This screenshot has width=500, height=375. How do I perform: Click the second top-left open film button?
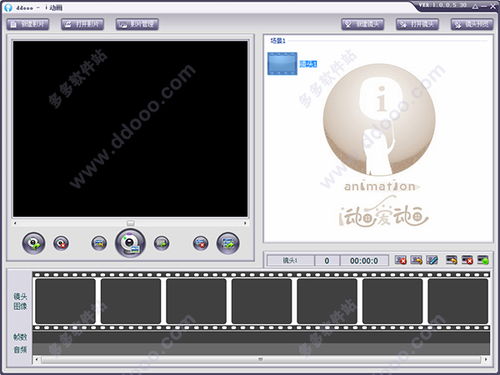[x=83, y=24]
